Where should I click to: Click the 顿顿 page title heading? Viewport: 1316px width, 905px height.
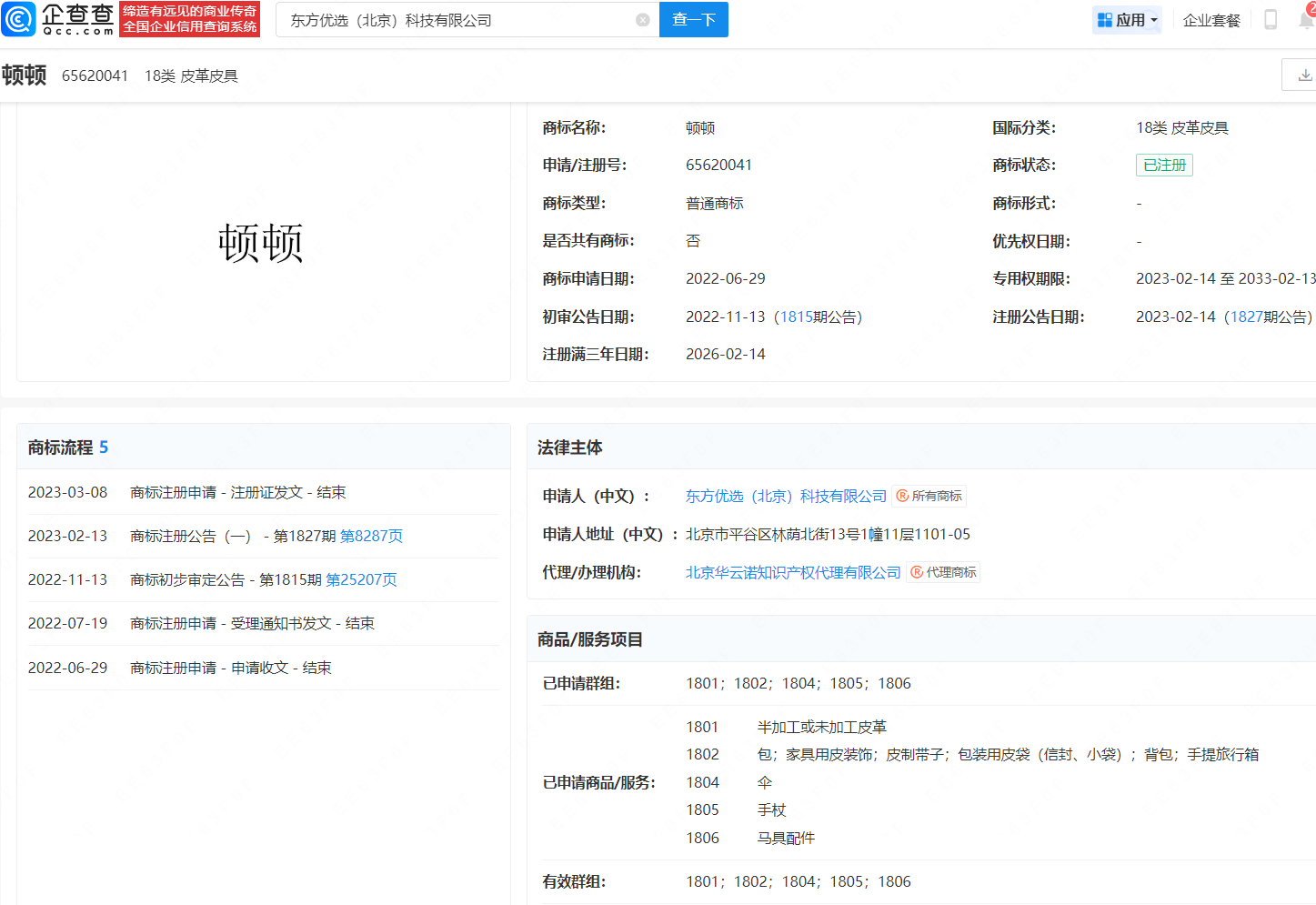tap(25, 75)
